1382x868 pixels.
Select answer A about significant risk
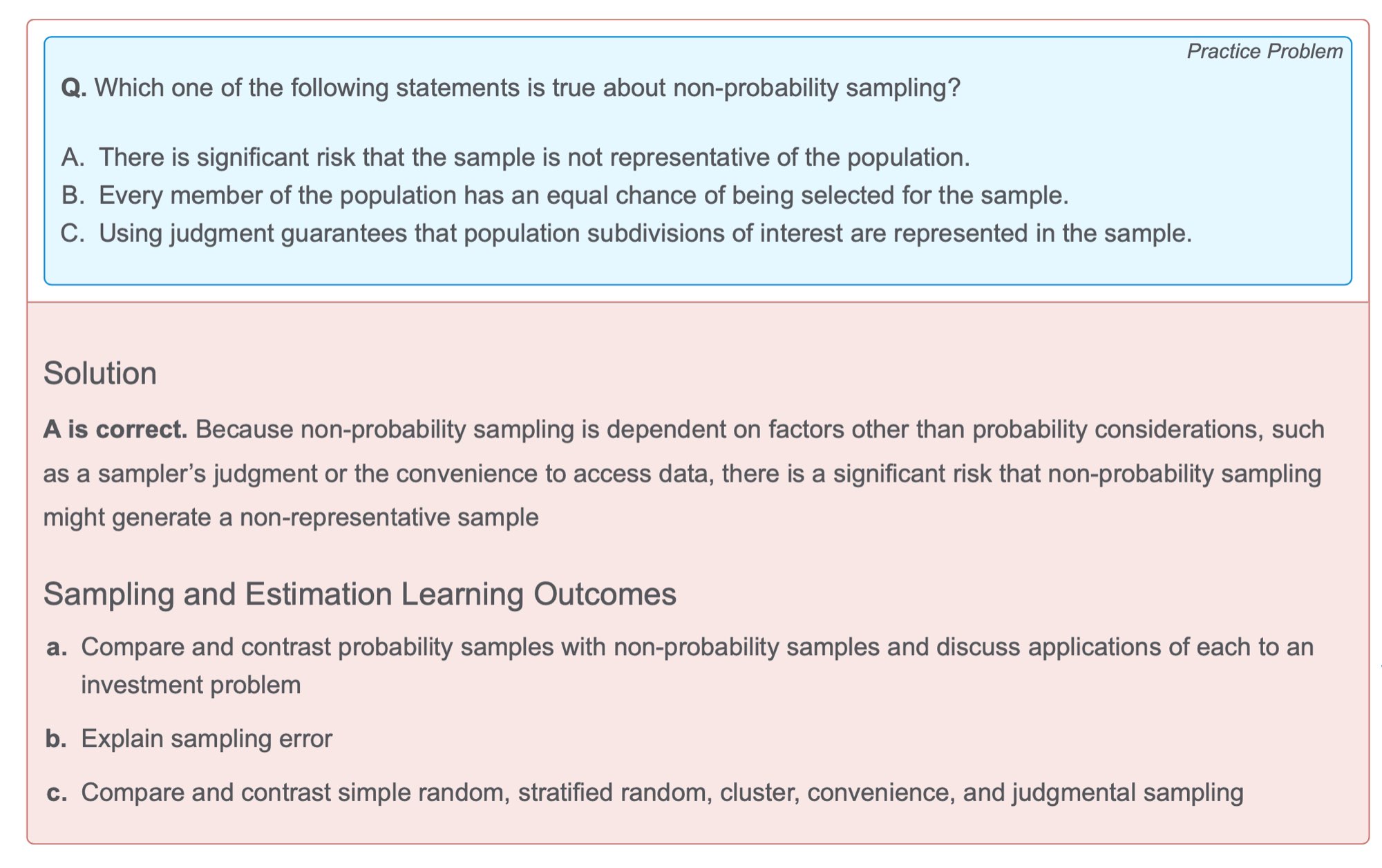(534, 158)
